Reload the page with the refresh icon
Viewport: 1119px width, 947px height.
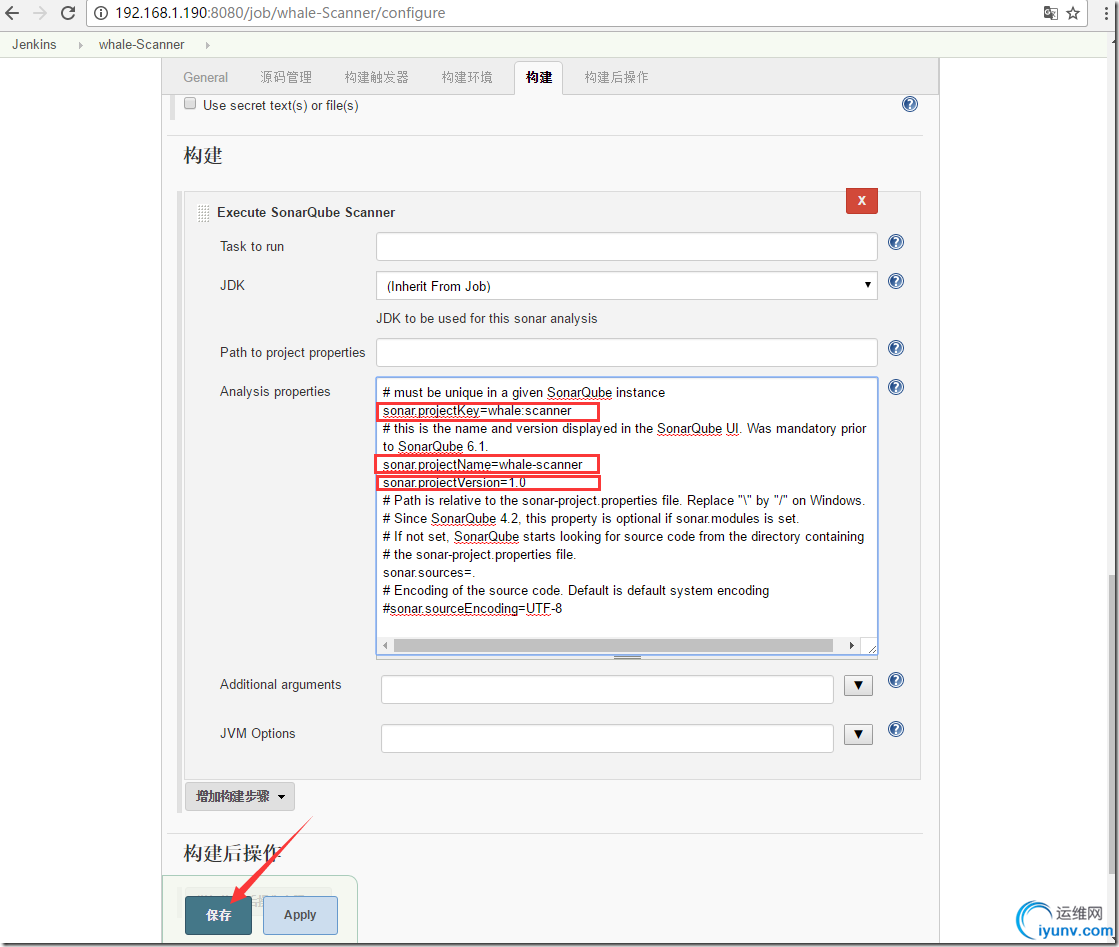(68, 13)
